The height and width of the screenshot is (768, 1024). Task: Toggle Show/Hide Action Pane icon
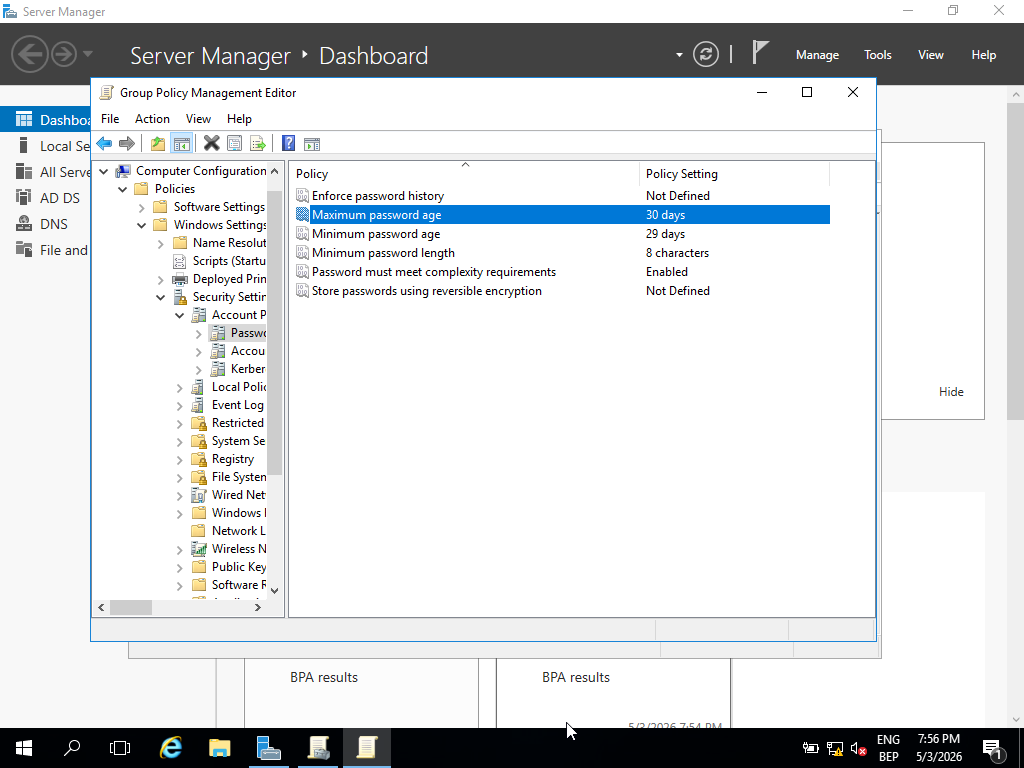coord(312,144)
